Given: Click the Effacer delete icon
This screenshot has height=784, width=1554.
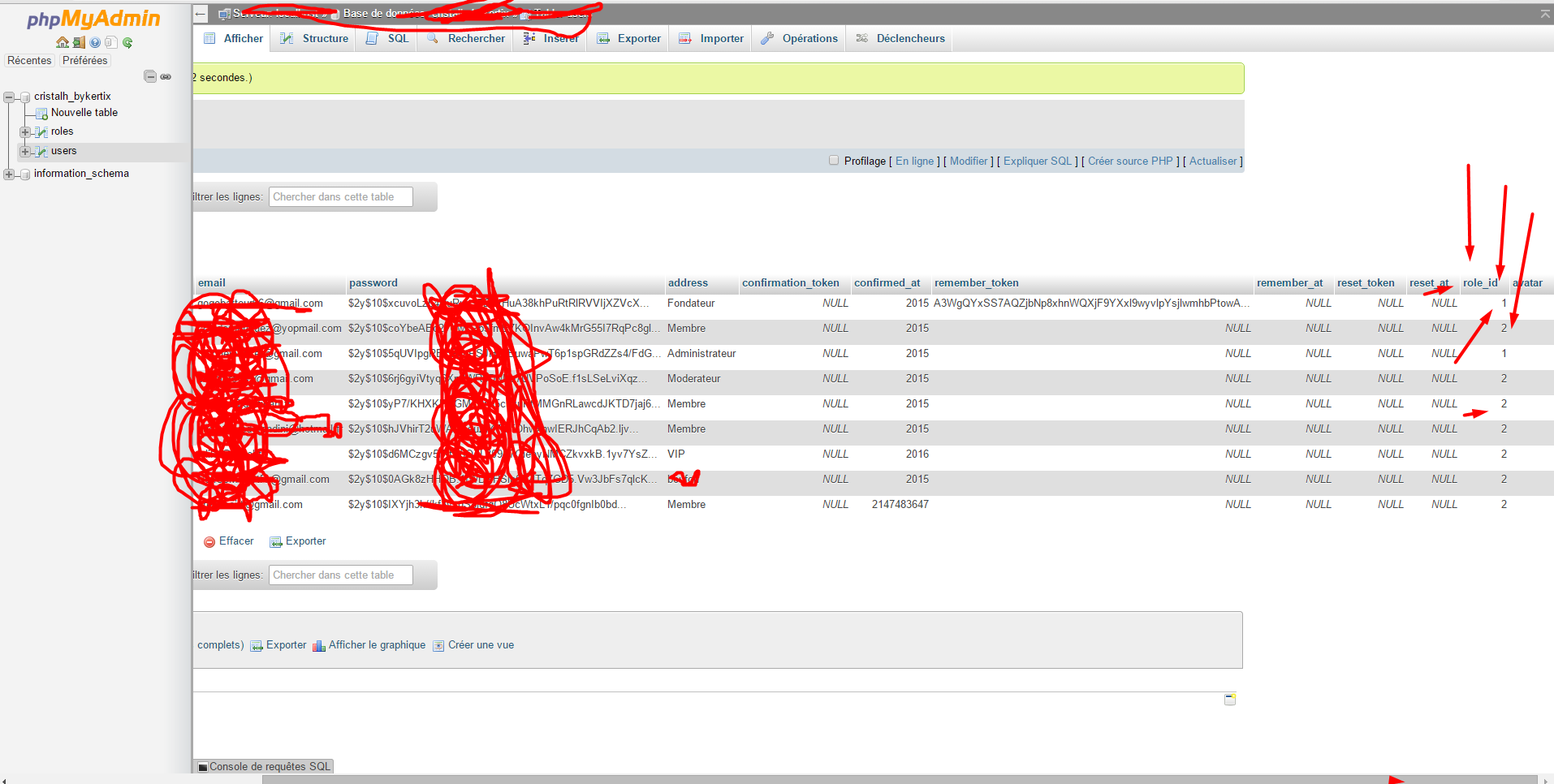Looking at the screenshot, I should coord(209,541).
